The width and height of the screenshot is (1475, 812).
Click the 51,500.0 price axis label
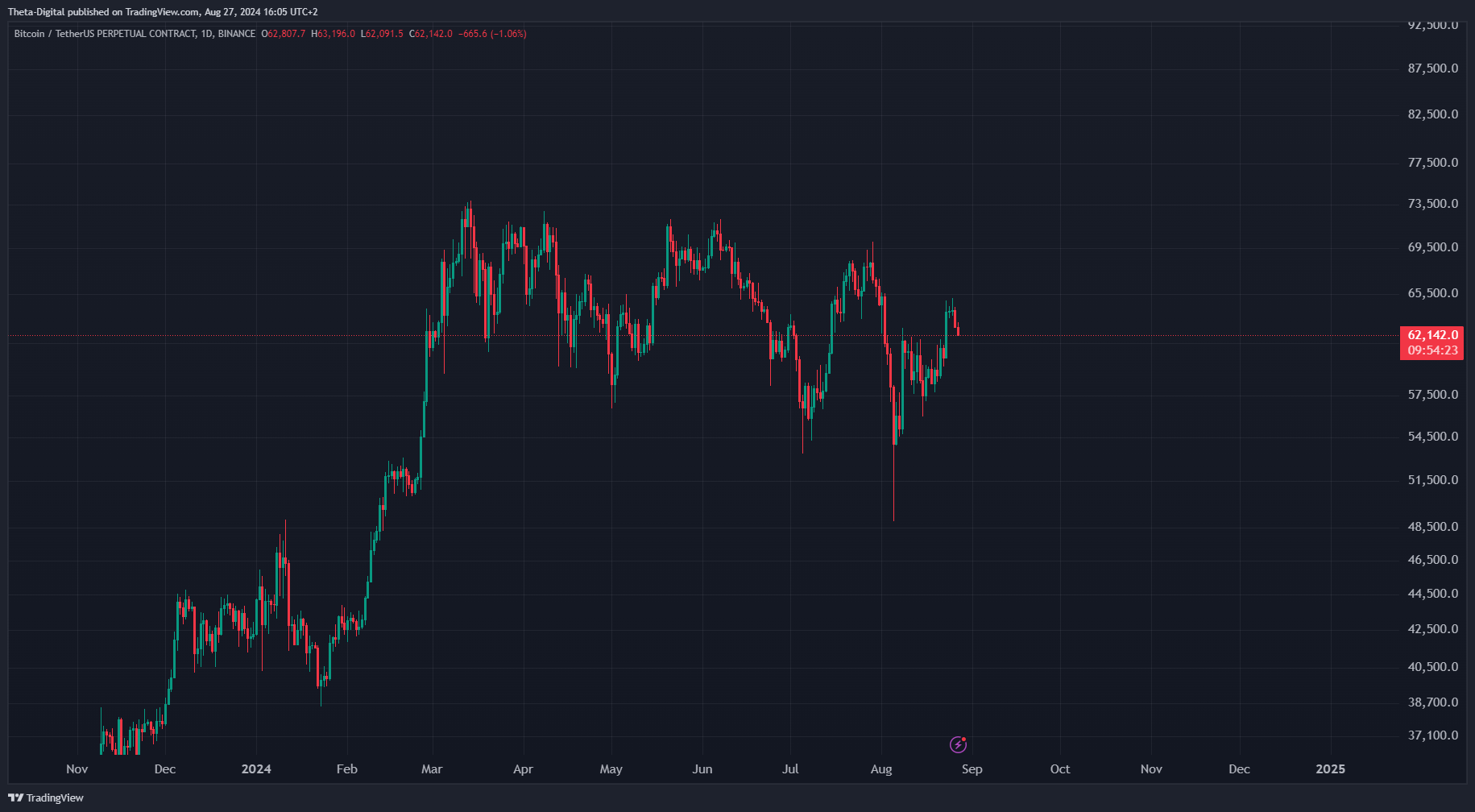click(x=1432, y=480)
